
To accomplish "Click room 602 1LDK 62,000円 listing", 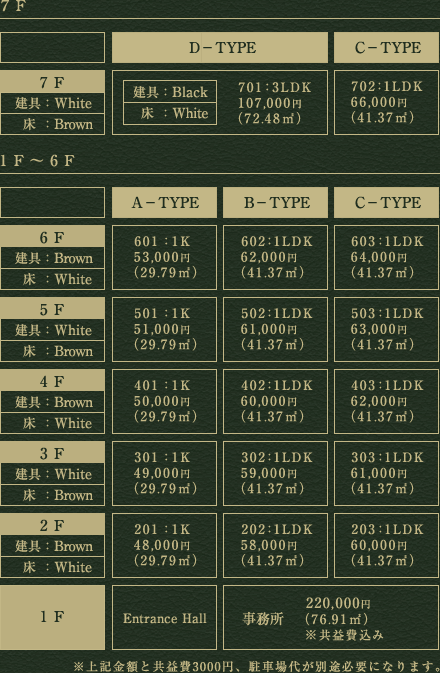I will pyautogui.click(x=276, y=258).
